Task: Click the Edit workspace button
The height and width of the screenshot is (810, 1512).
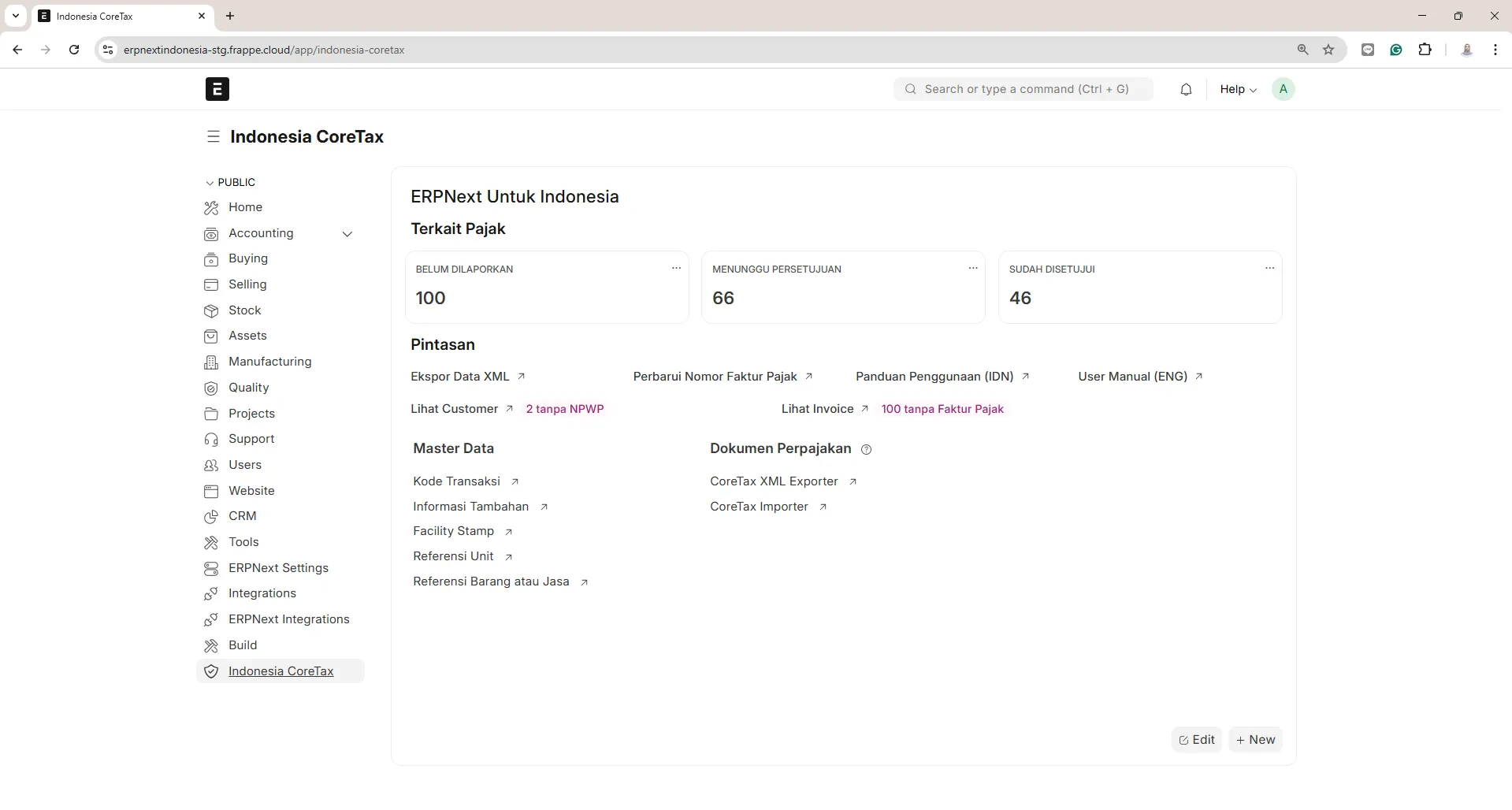Action: [x=1197, y=740]
